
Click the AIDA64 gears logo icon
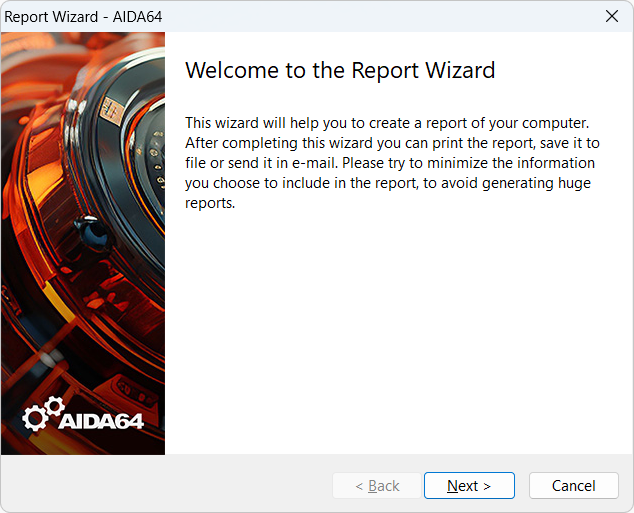(41, 414)
